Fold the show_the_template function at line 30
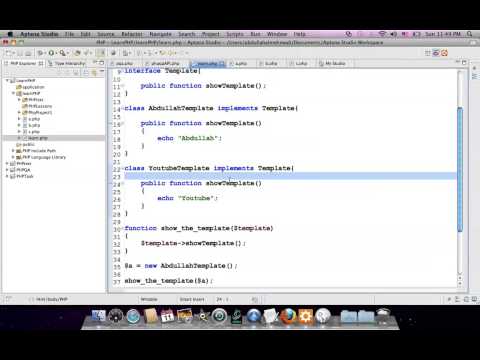The height and width of the screenshot is (360, 480). 122,228
